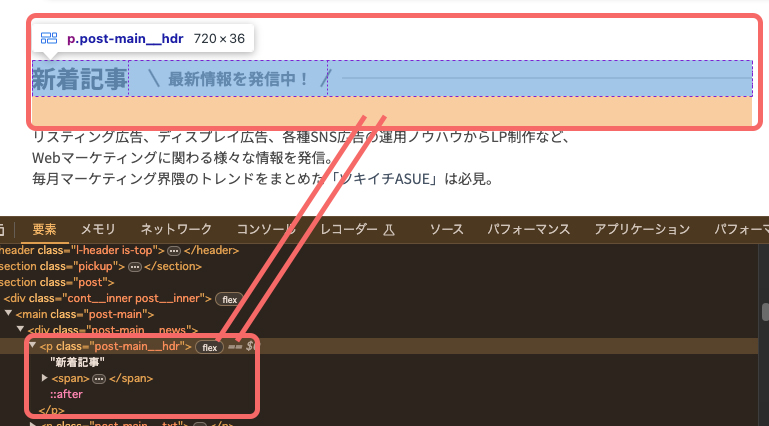This screenshot has height=426, width=769.
Task: Expand the header l-header is-top ellipsis
Action: pyautogui.click(x=174, y=251)
